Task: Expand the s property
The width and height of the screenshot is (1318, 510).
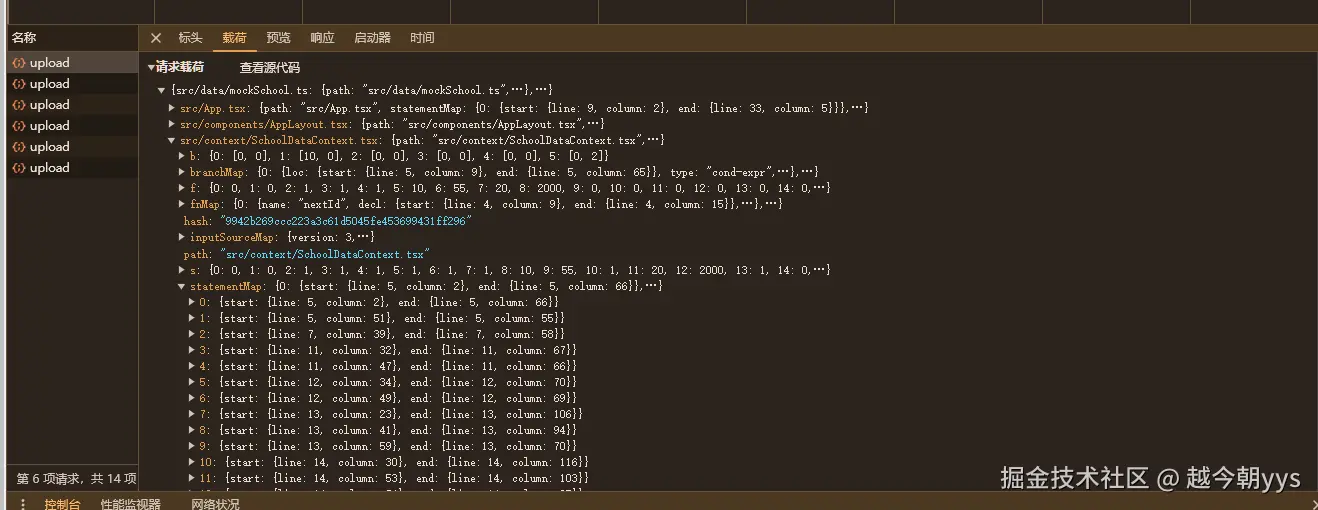Action: [x=182, y=270]
